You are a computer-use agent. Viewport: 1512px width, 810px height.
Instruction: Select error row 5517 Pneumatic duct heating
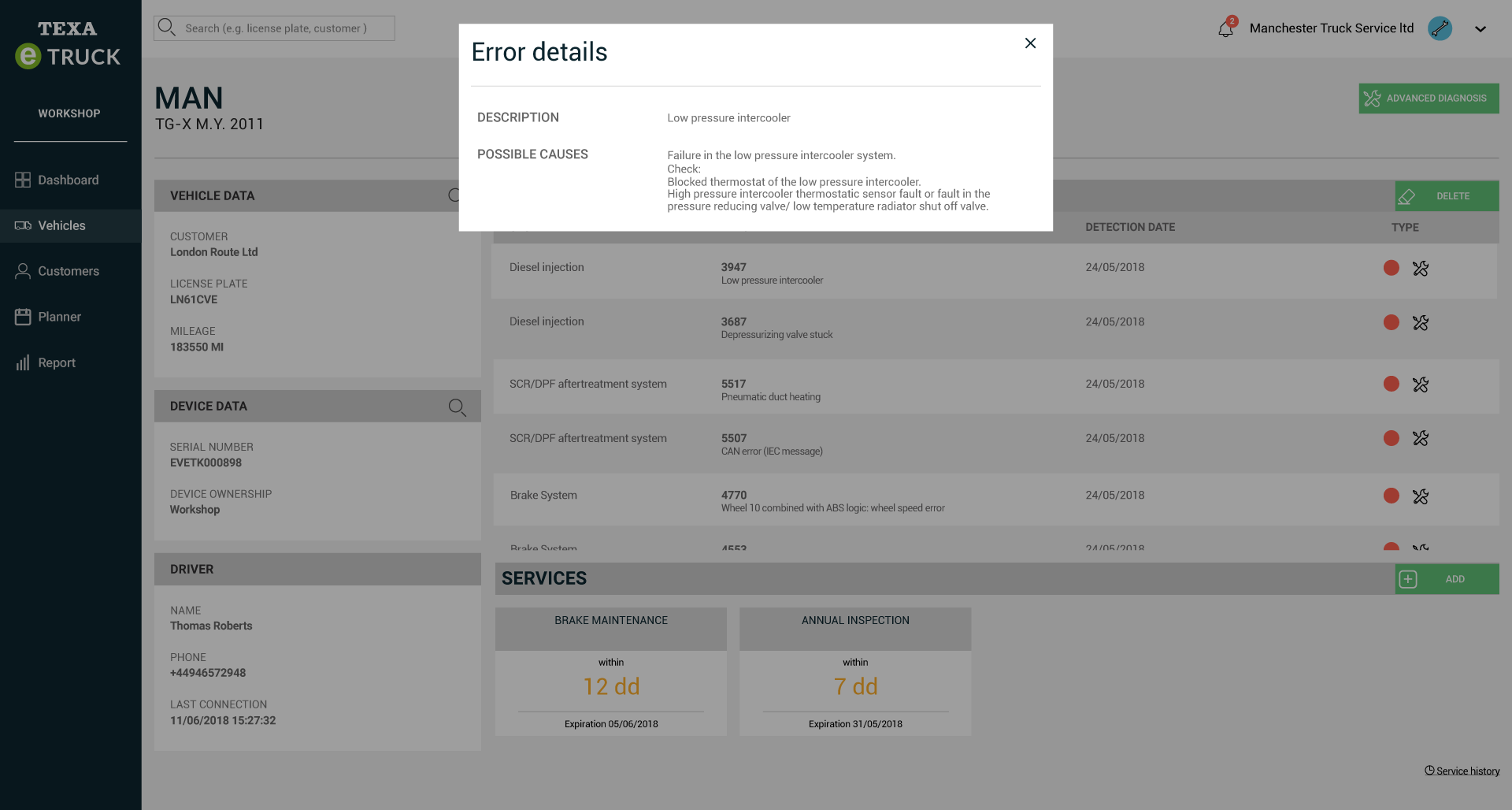[x=995, y=387]
